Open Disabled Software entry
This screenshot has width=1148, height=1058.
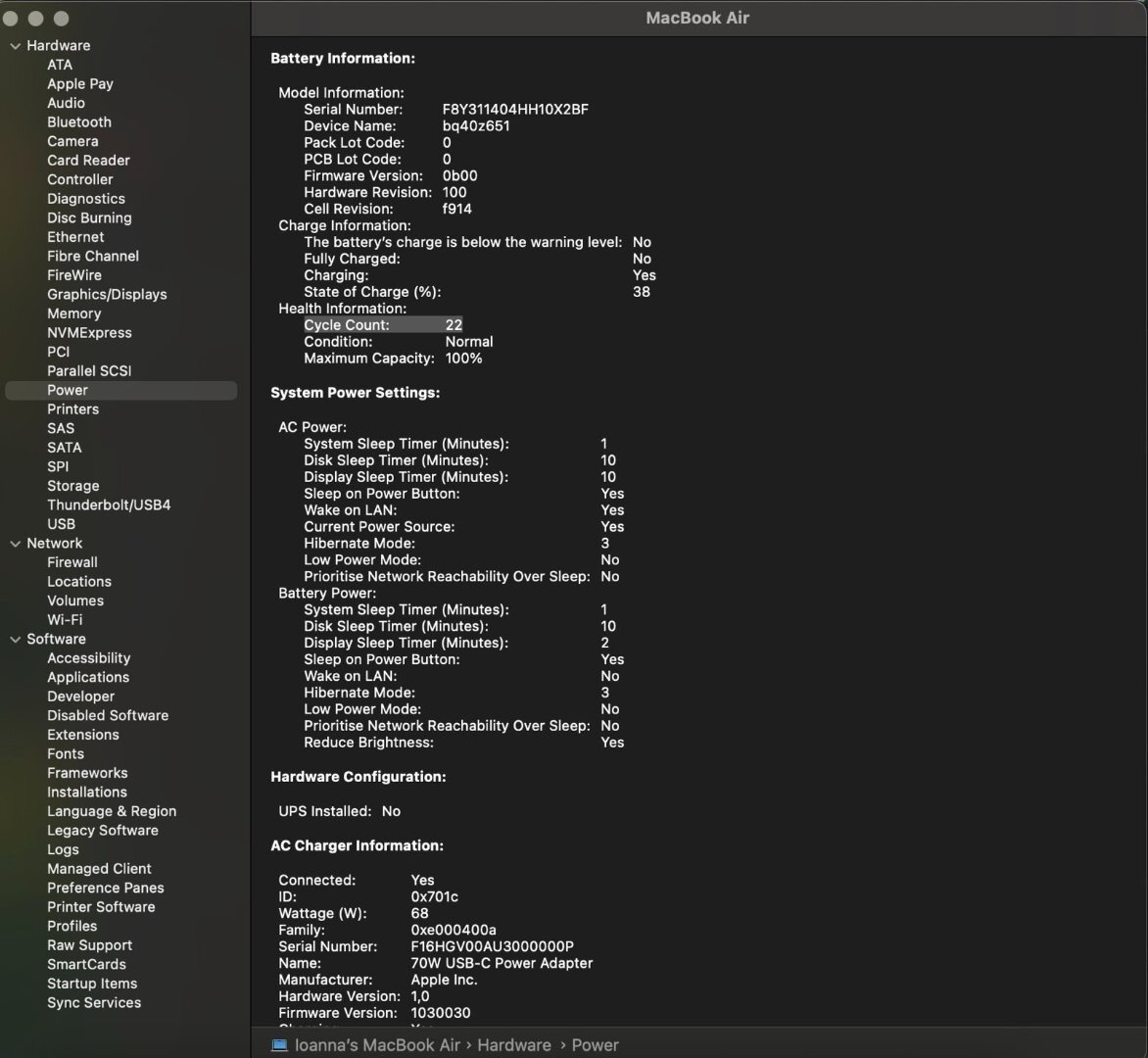[108, 715]
